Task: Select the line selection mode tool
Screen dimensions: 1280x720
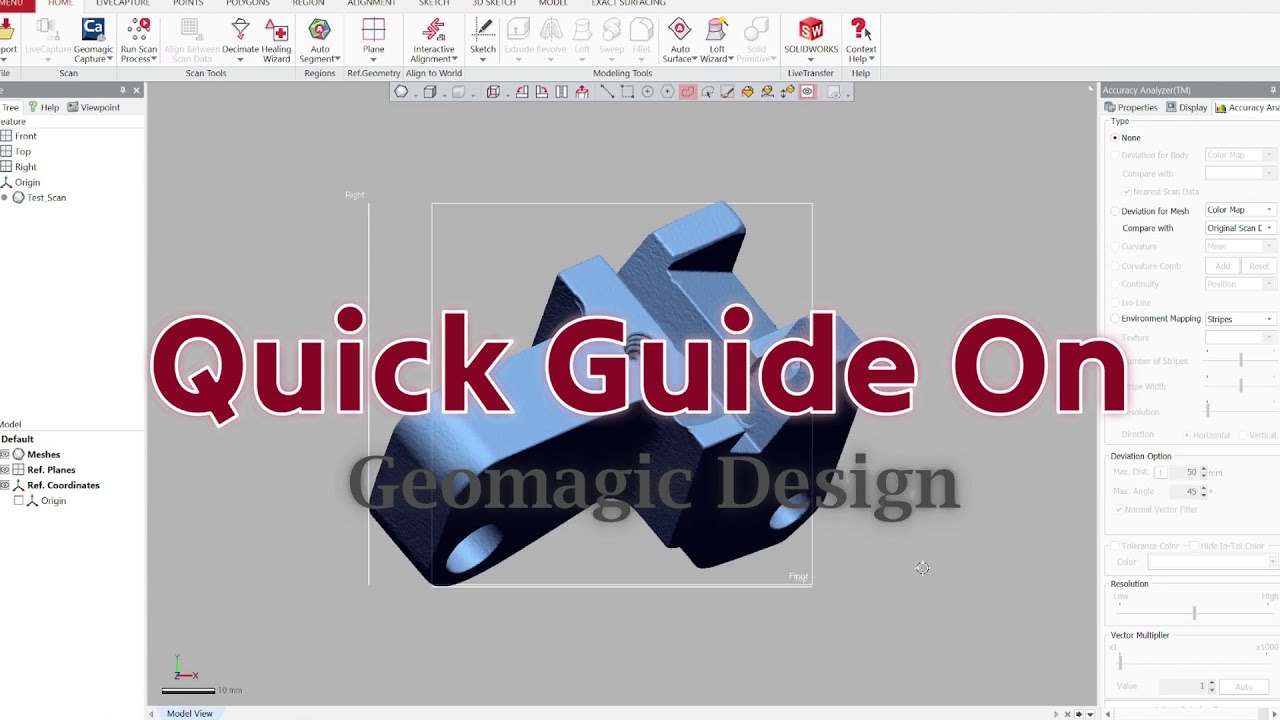Action: tap(607, 92)
